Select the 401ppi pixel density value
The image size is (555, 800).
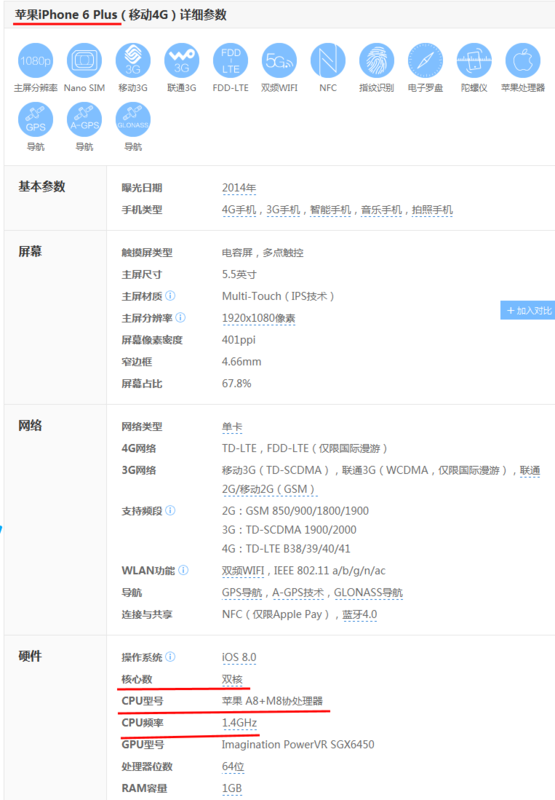click(x=239, y=340)
